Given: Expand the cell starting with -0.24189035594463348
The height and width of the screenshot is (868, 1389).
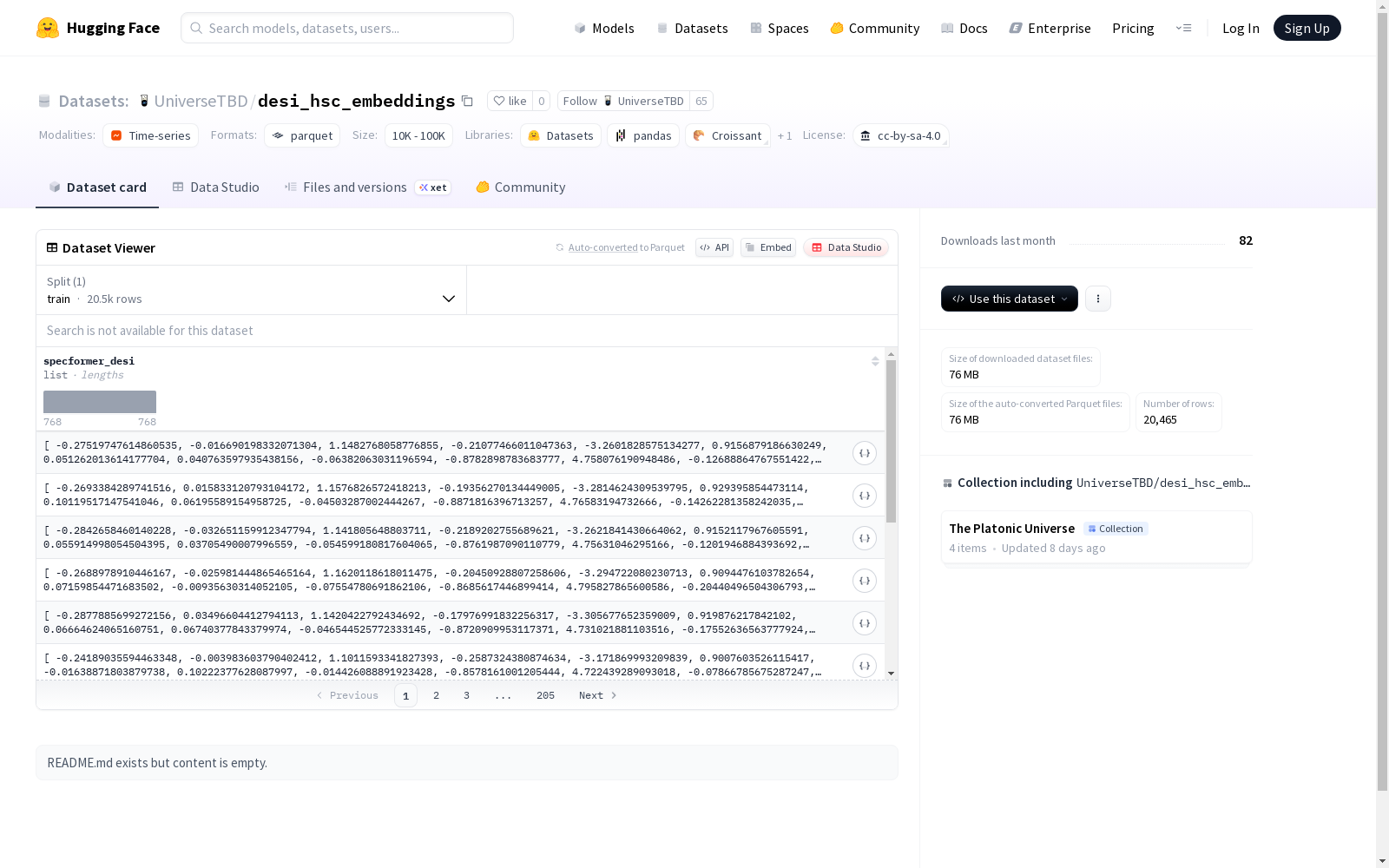Looking at the screenshot, I should [x=865, y=666].
